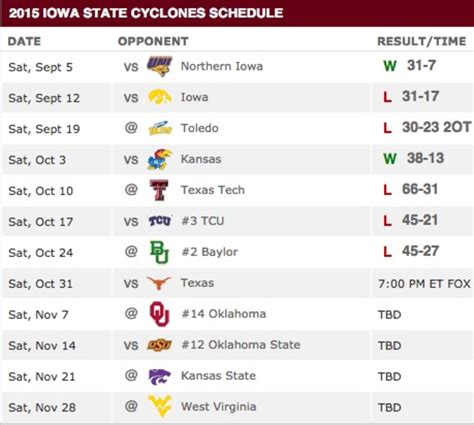
Task: Select the Toledo Rockets logo
Action: [x=160, y=128]
